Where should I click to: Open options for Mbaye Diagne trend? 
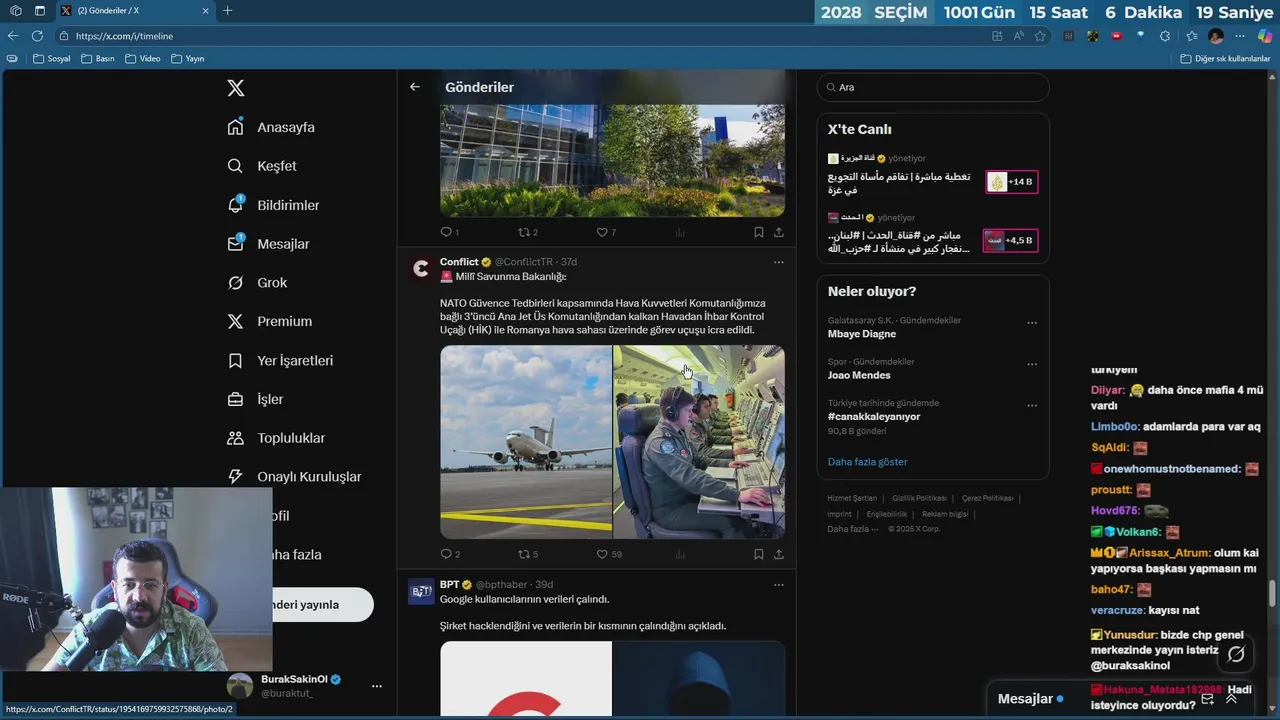tap(1032, 323)
